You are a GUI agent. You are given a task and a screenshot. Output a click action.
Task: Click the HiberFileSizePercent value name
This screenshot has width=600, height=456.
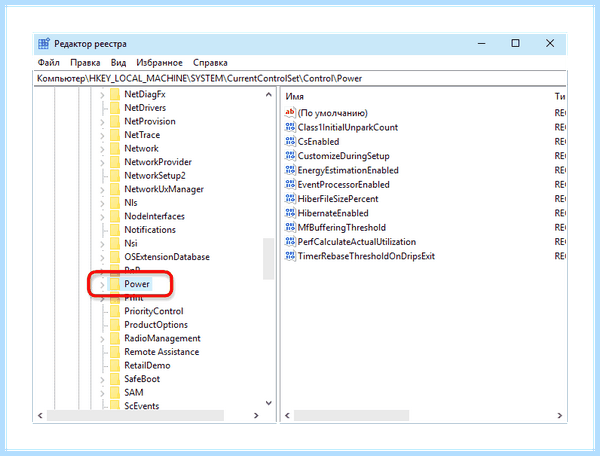(x=338, y=199)
